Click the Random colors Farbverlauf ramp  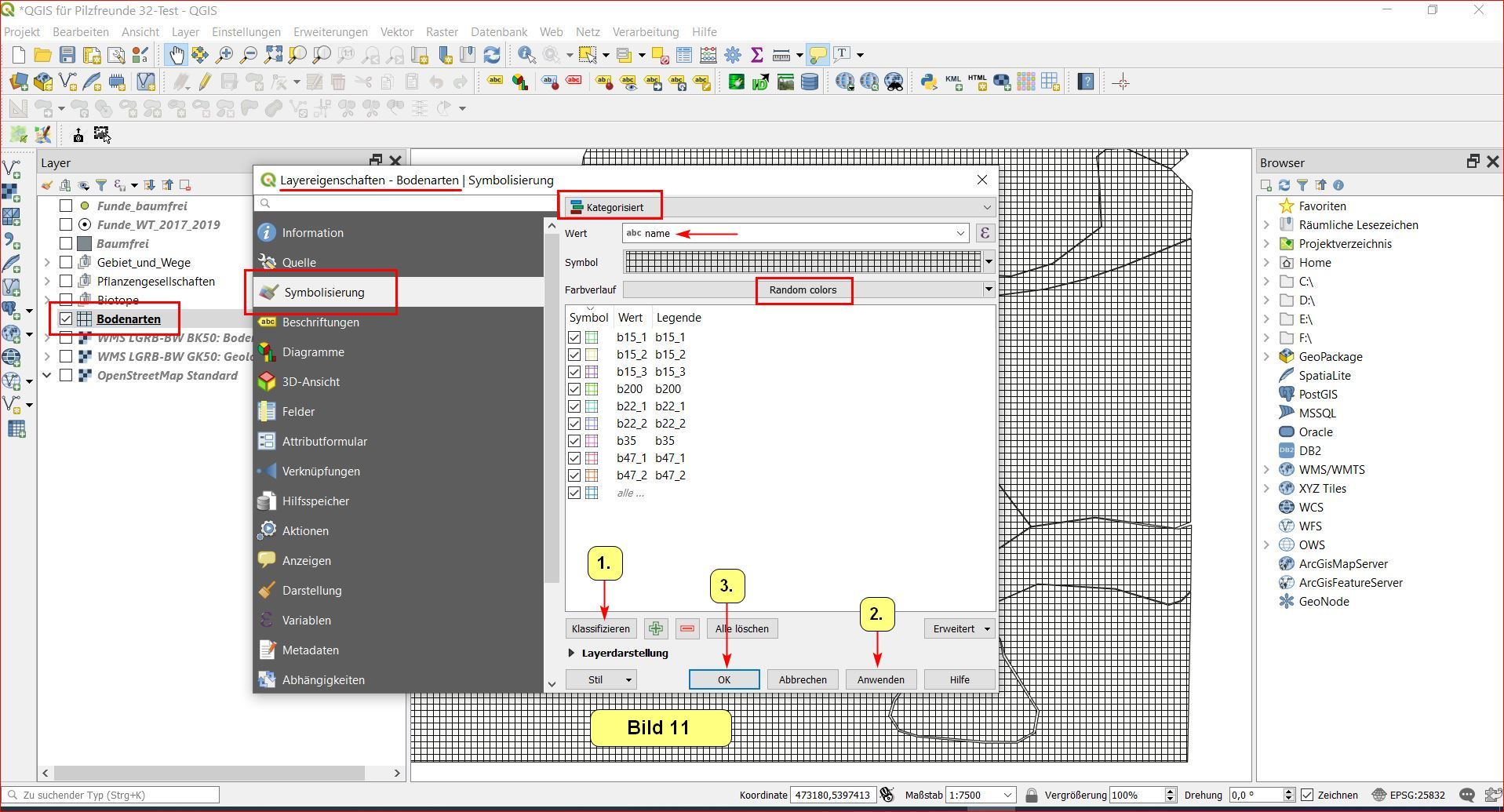coord(802,289)
